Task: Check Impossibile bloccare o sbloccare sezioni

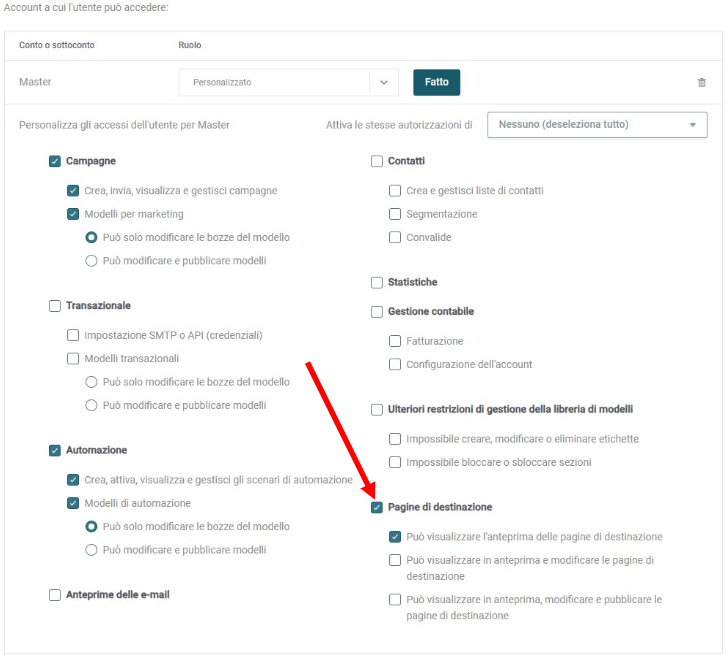Action: click(x=395, y=462)
